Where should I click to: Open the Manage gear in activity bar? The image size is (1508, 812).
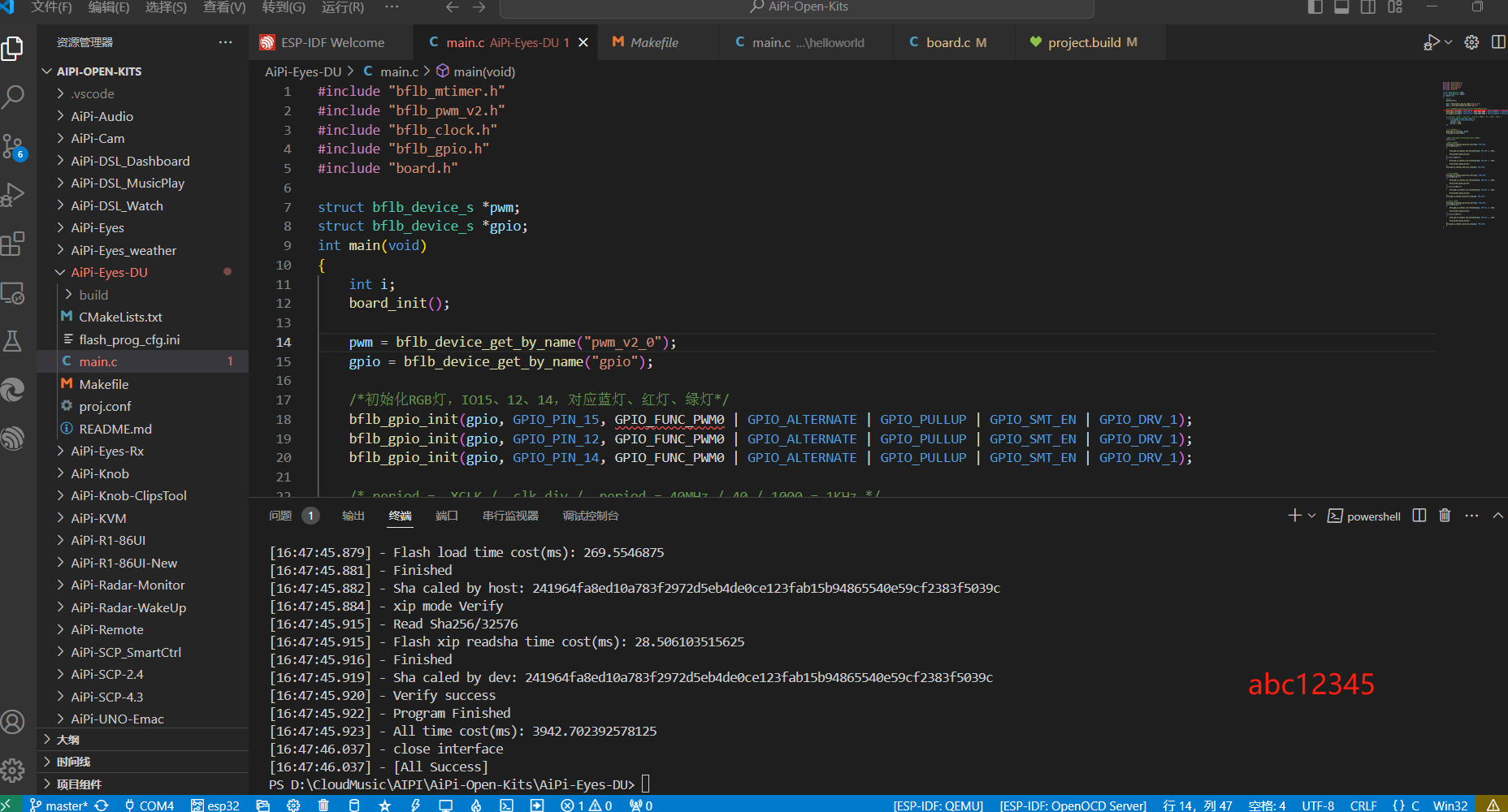click(x=13, y=770)
